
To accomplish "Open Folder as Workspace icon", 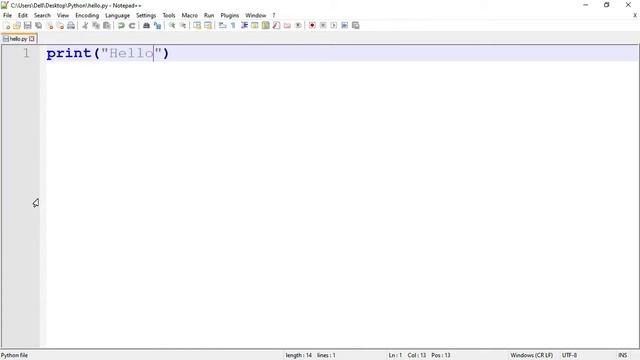I will [287, 25].
